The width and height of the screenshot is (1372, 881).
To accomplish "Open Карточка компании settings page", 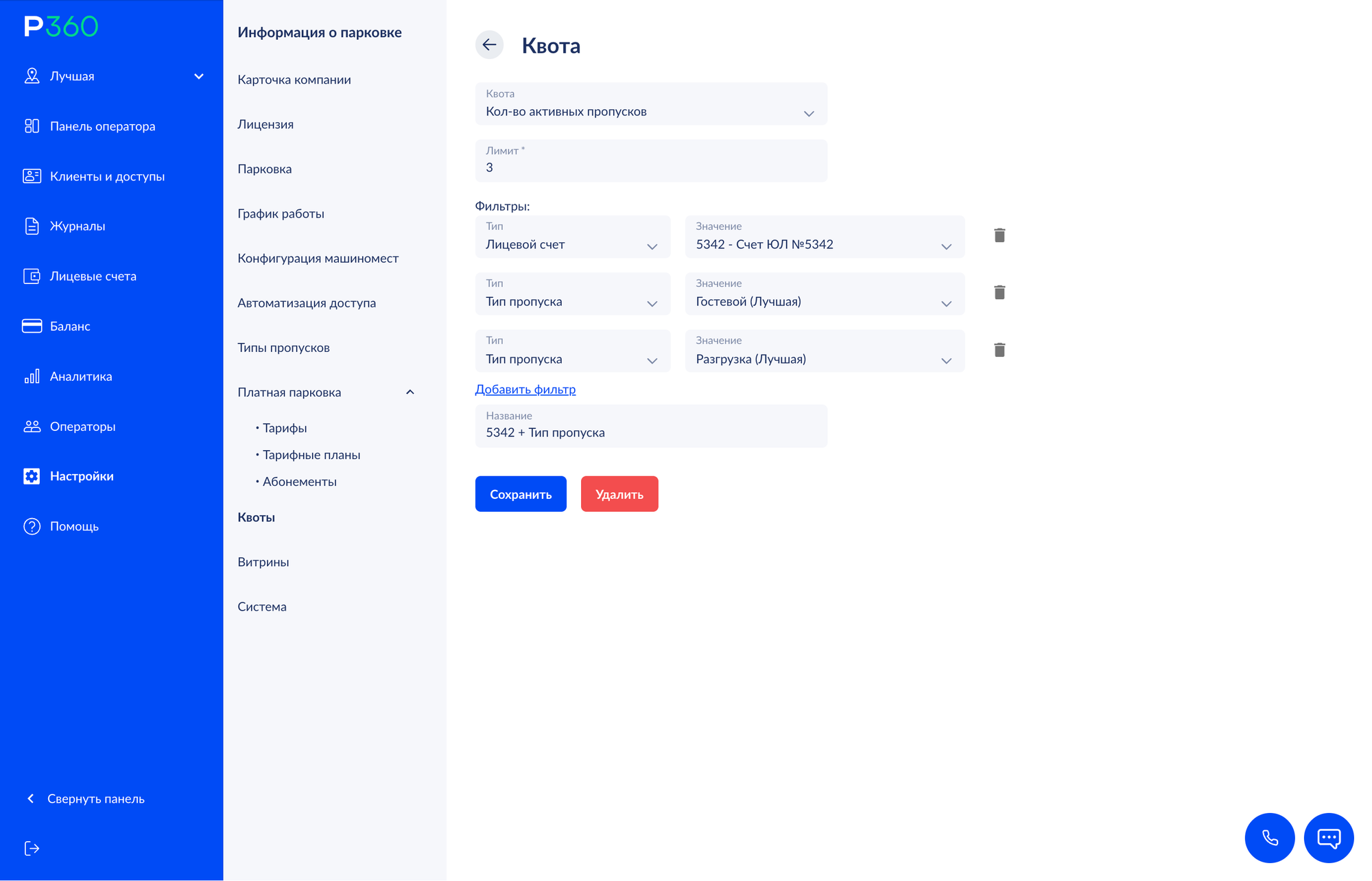I will point(294,80).
